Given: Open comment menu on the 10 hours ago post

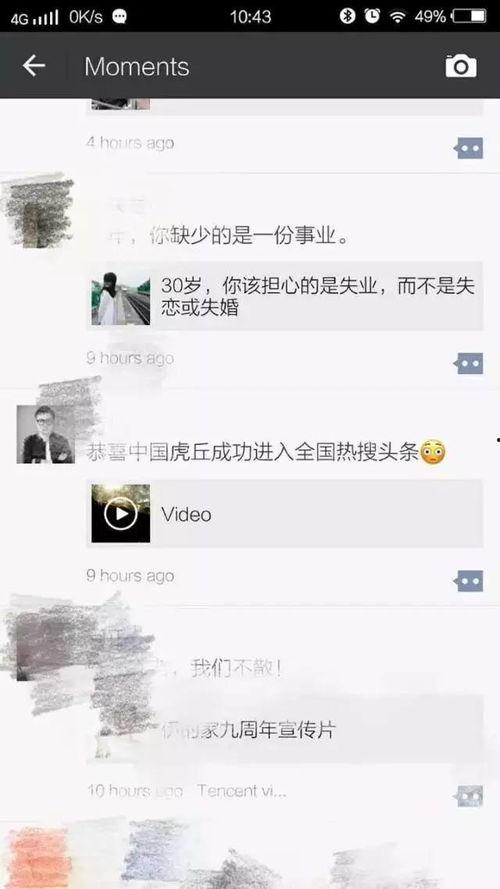Looking at the screenshot, I should point(469,796).
